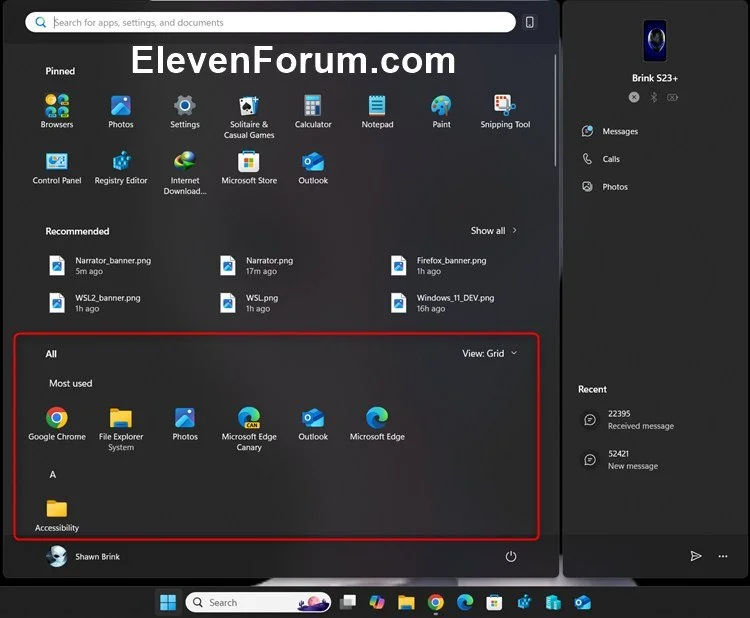This screenshot has height=618, width=750.
Task: Open Microsoft Store on taskbar
Action: tap(494, 602)
